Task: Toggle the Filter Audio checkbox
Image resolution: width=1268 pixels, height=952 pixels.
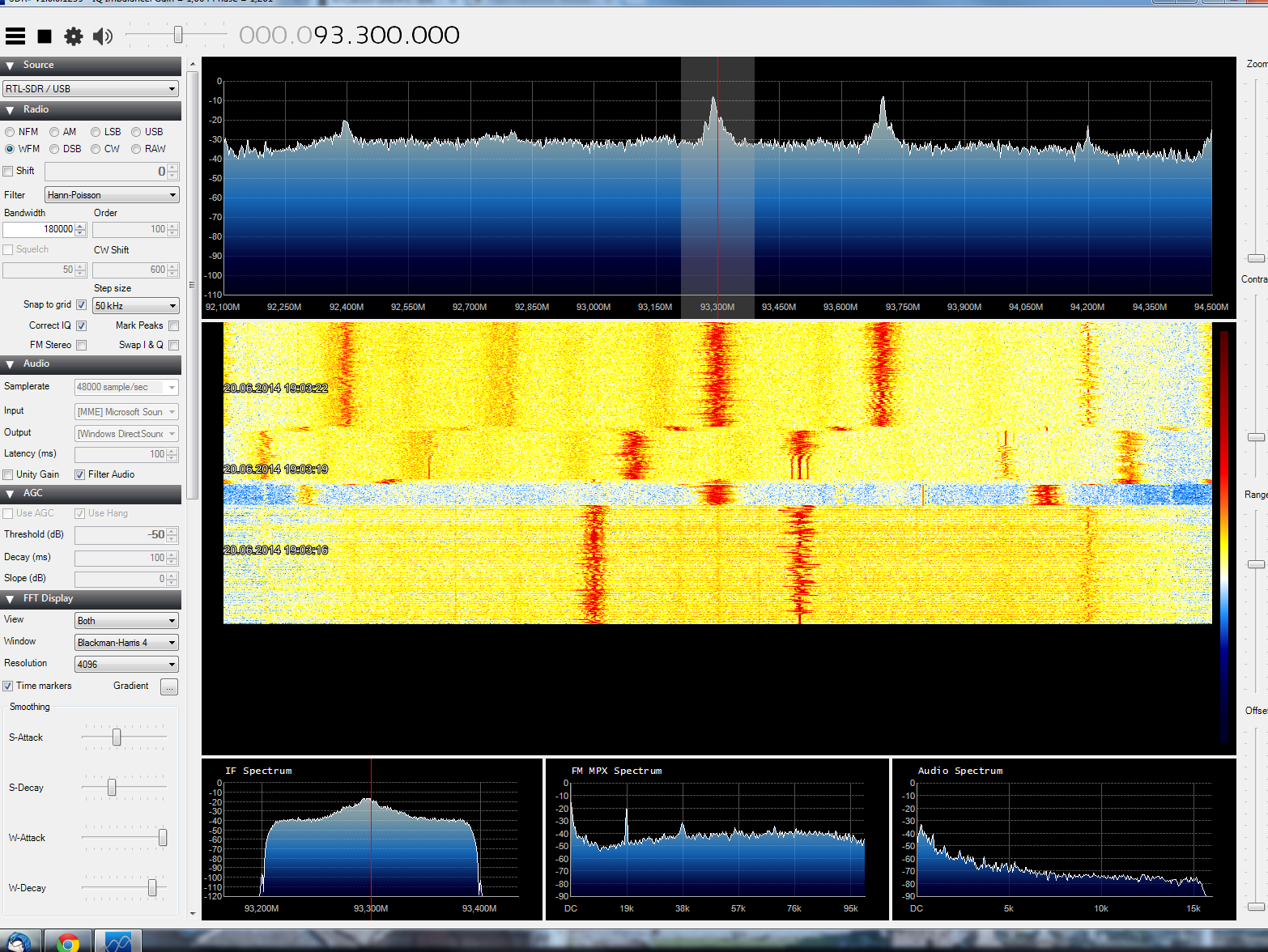Action: [x=79, y=475]
